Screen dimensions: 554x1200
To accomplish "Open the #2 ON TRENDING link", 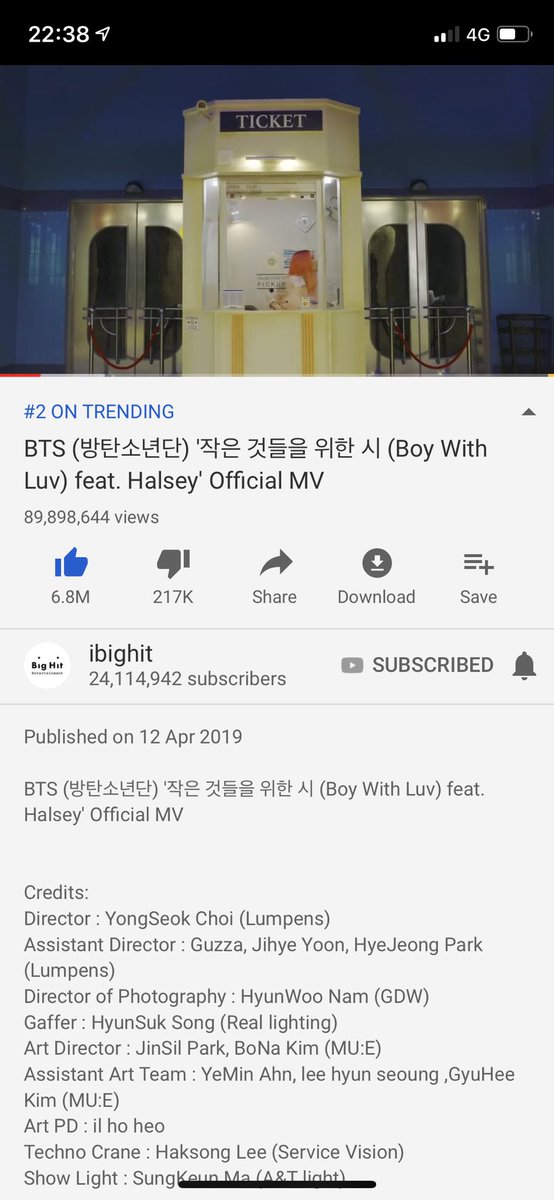I will [x=99, y=411].
